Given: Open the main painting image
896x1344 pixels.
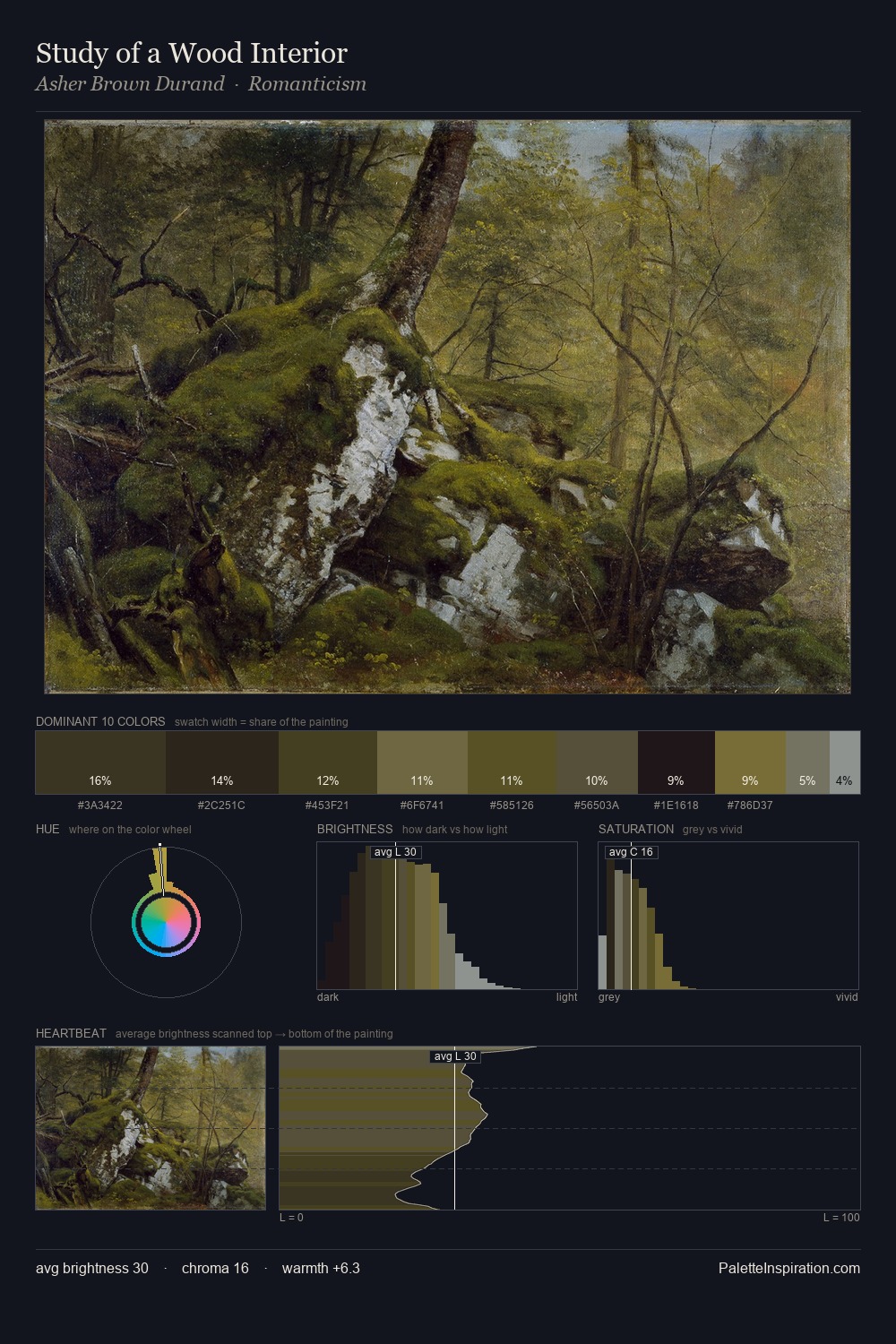Looking at the screenshot, I should click(447, 407).
